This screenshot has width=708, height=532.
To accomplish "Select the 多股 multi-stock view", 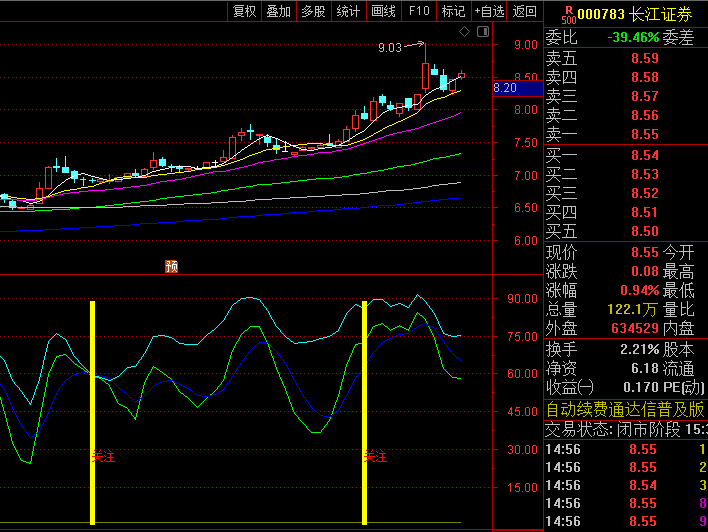I will 313,11.
